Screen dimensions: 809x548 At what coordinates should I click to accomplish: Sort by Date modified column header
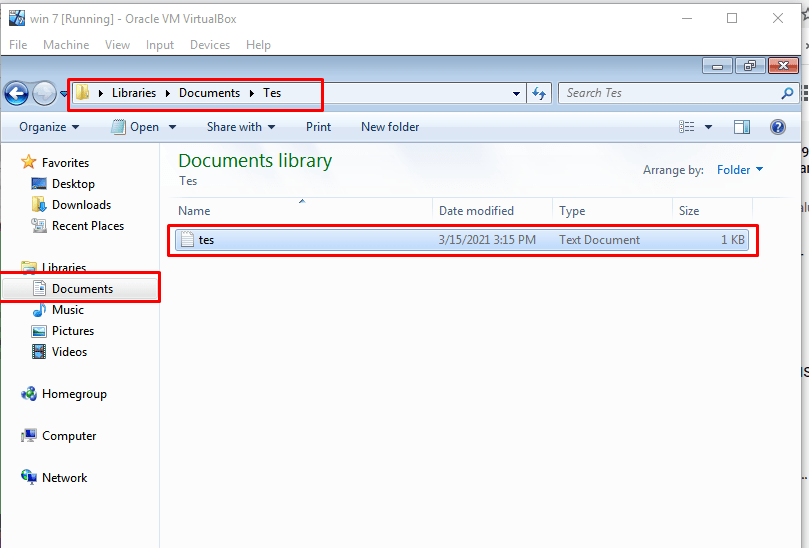point(476,211)
